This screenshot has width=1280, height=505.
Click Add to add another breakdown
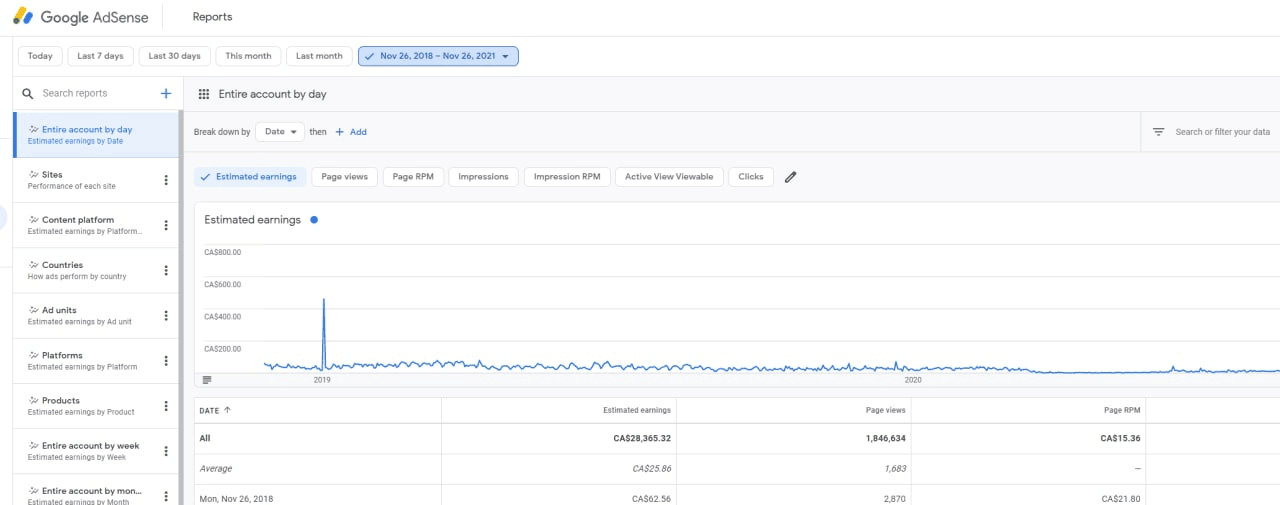(351, 132)
